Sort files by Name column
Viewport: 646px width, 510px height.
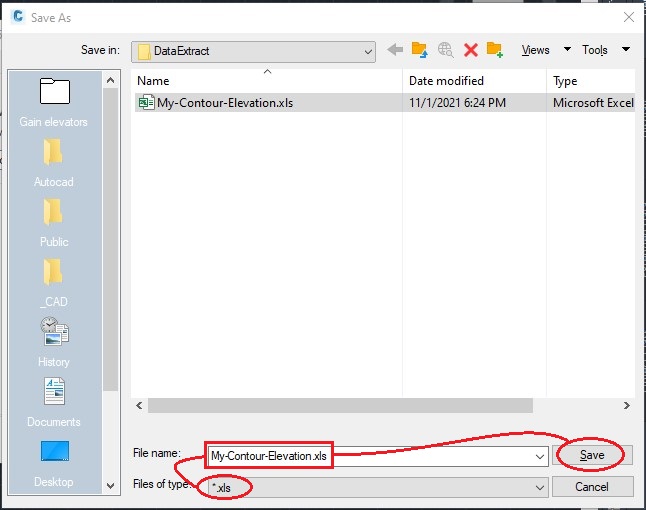[x=267, y=81]
